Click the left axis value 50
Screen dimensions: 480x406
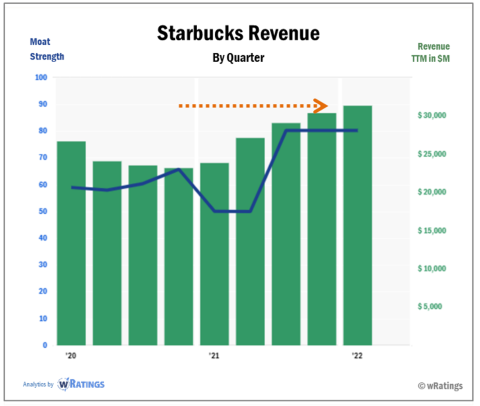[x=43, y=211]
